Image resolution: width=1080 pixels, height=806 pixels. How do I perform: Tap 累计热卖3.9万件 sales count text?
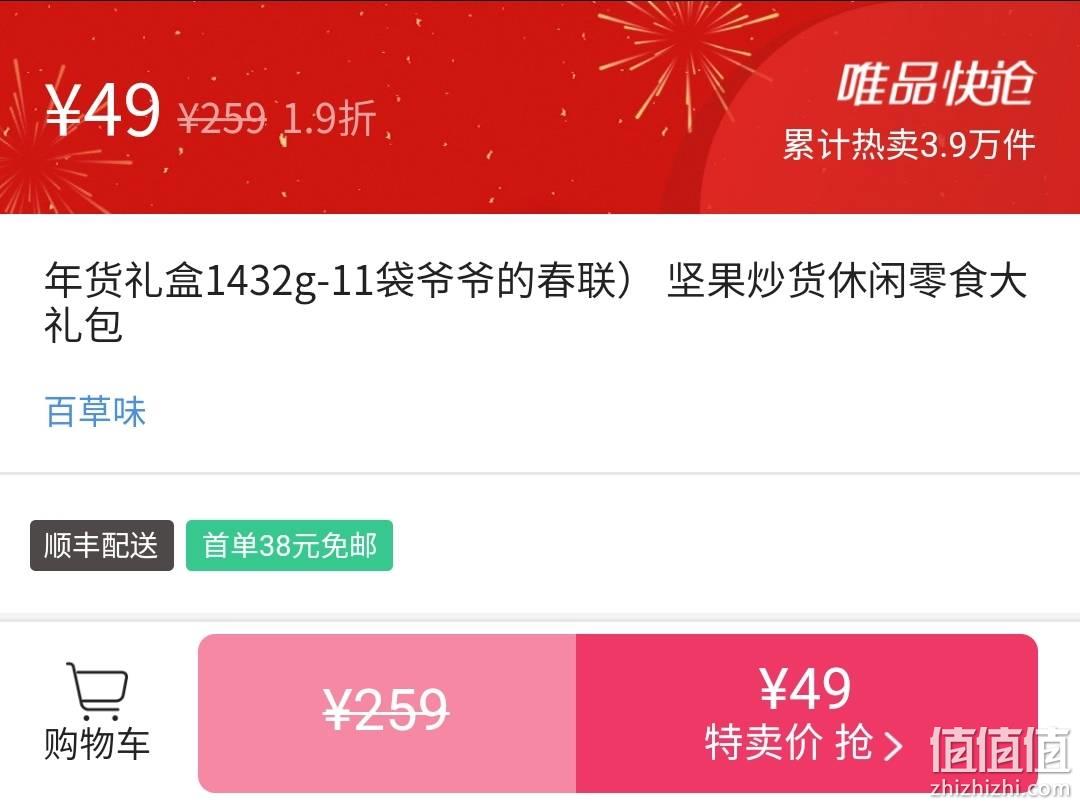(x=909, y=145)
